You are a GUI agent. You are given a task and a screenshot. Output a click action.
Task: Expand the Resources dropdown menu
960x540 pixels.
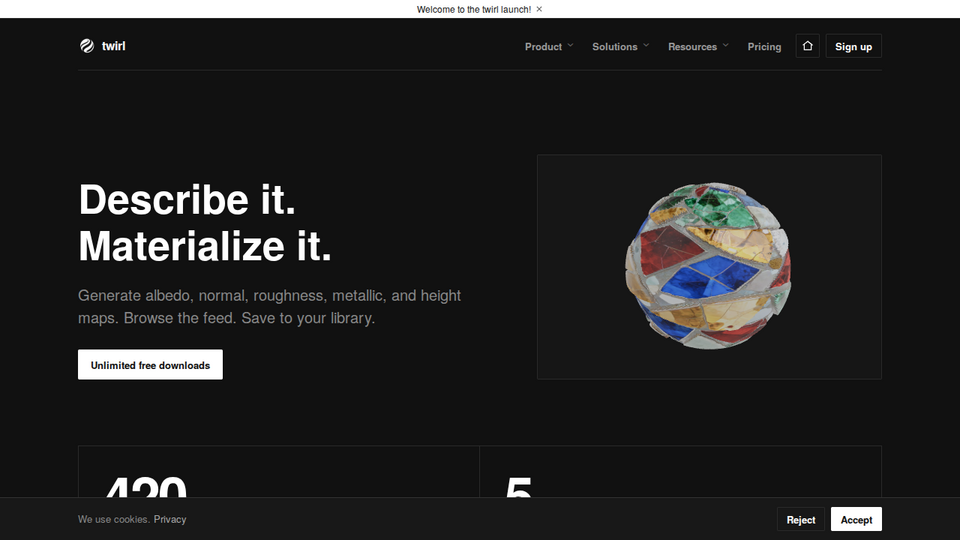[x=699, y=47]
